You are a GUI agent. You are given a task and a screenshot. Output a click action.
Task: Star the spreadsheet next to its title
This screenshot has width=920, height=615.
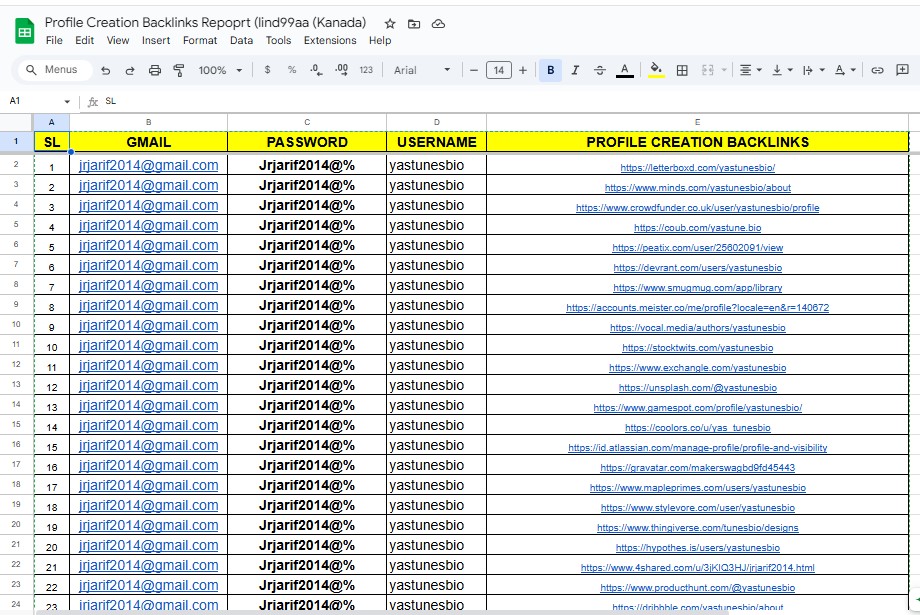coord(389,23)
